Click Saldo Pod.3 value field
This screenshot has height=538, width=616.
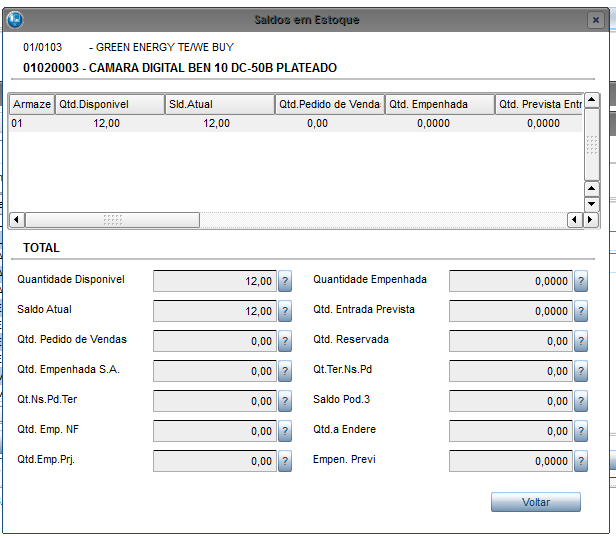coord(511,401)
